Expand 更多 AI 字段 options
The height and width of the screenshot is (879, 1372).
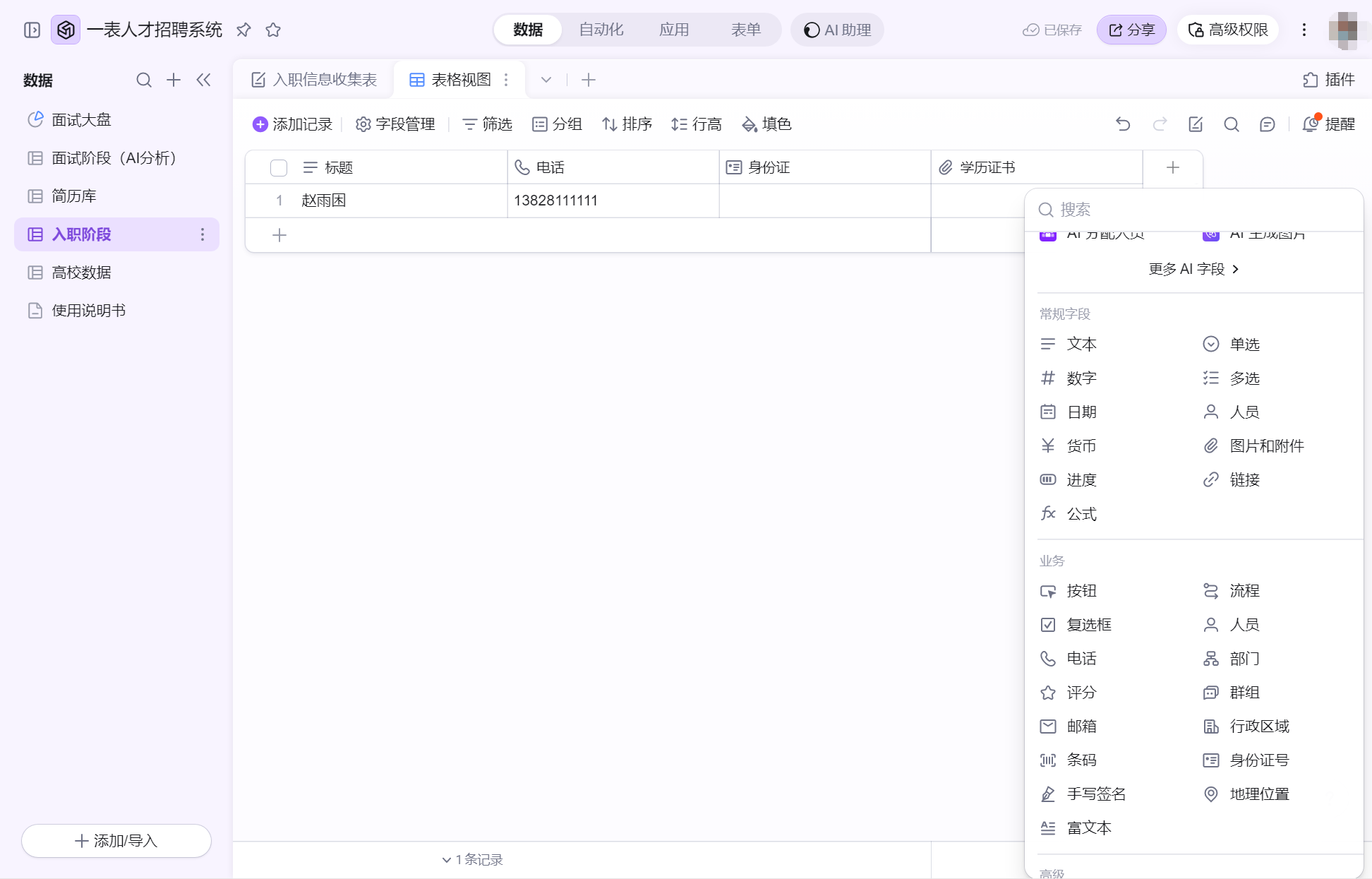coord(1193,269)
